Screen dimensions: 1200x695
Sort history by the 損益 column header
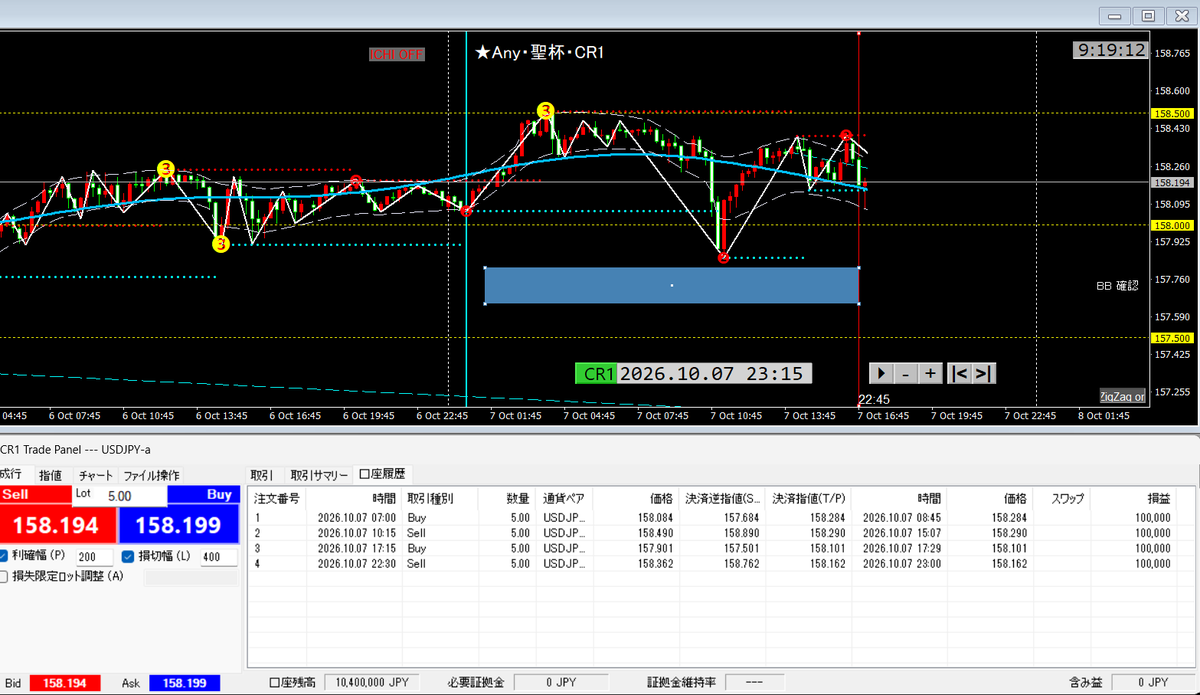(1159, 497)
